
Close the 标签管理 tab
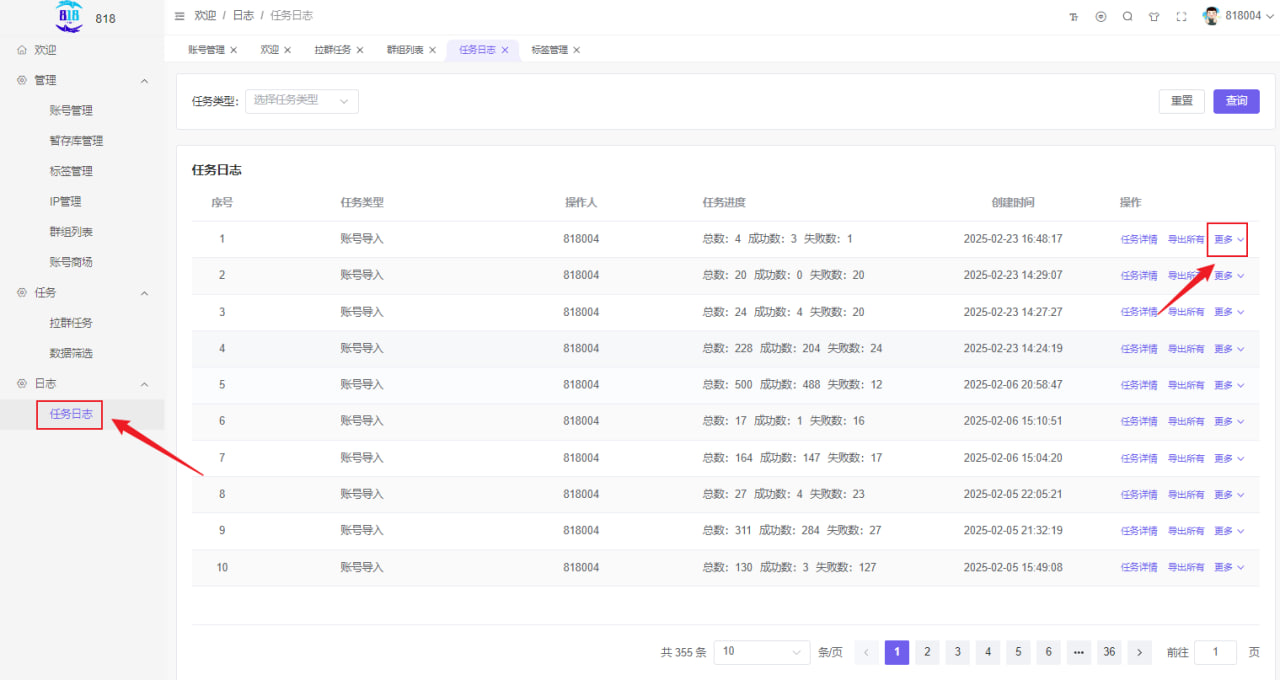pos(577,50)
